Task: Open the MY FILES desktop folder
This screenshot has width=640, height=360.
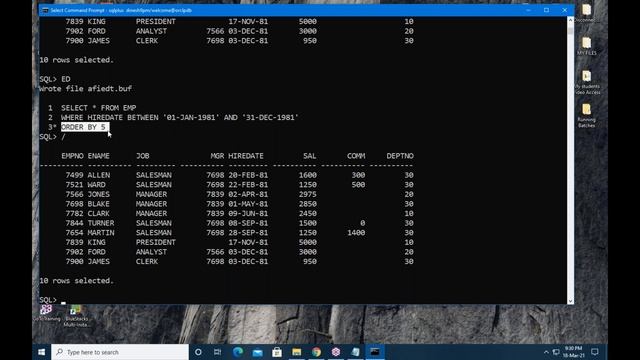Action: pos(587,46)
